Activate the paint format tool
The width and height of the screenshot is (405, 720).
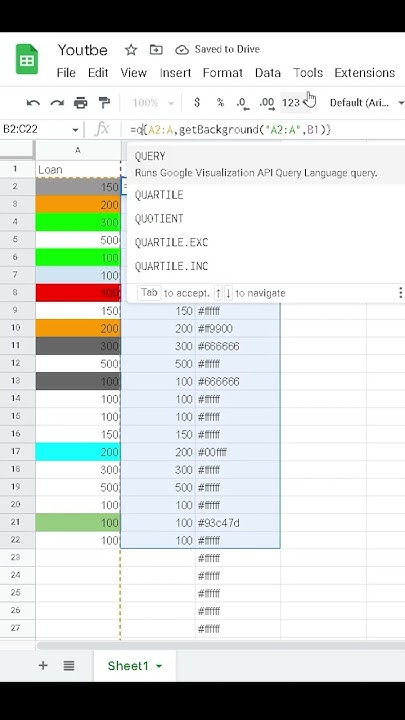(x=105, y=103)
